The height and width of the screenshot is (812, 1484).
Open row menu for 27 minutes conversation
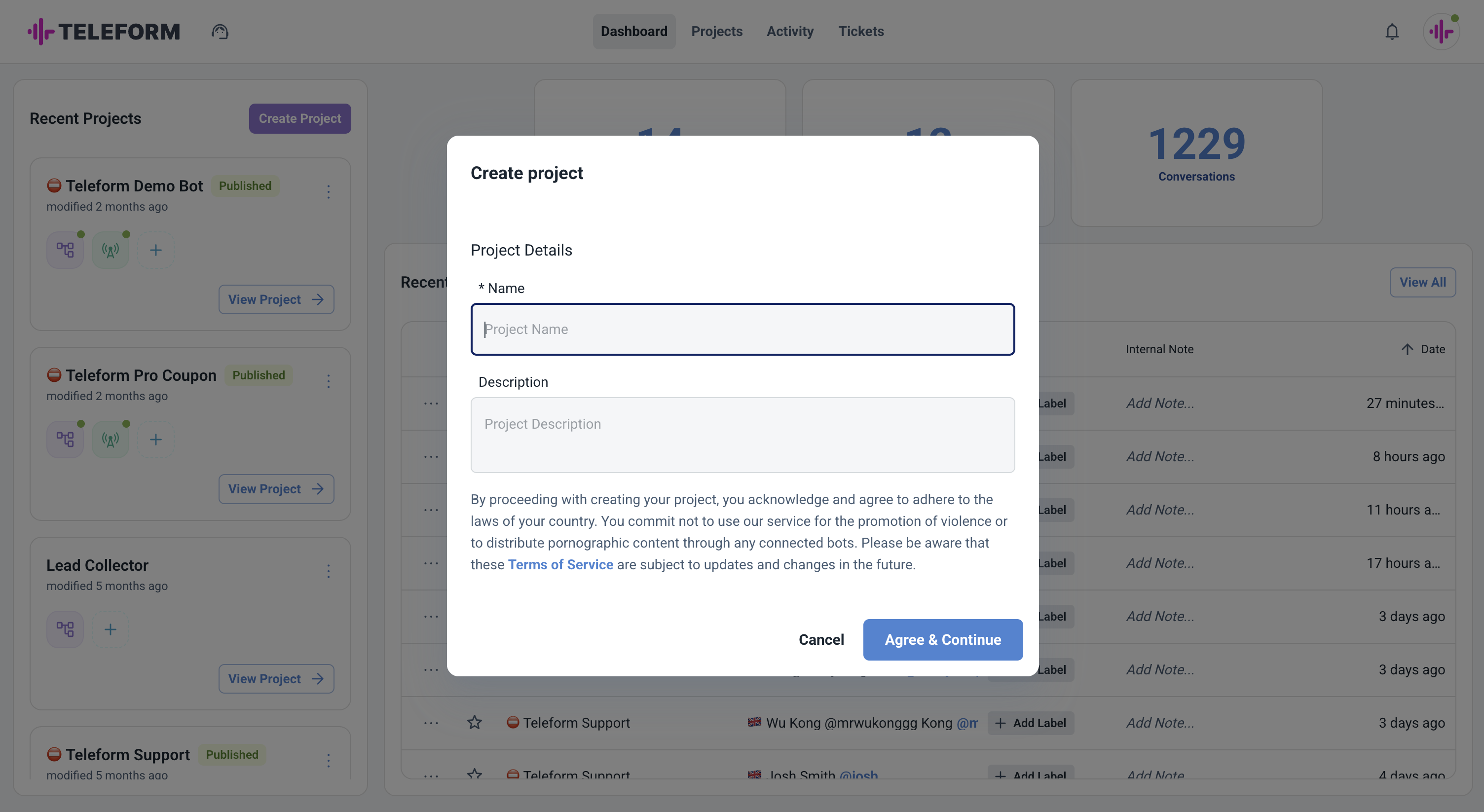point(431,403)
